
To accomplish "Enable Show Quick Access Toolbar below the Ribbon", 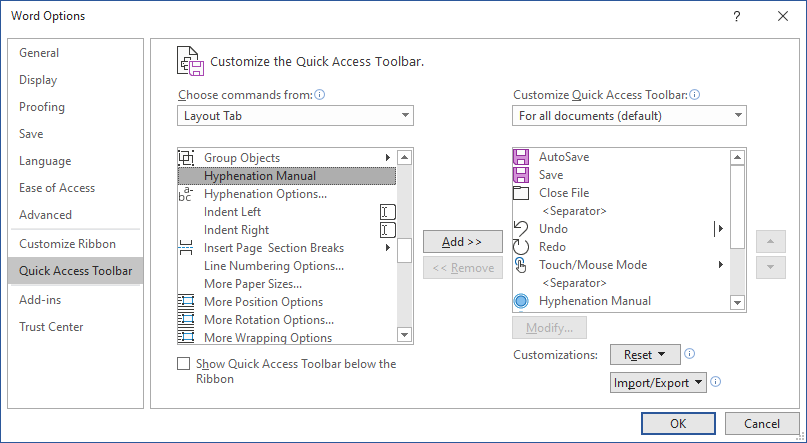I will point(183,364).
